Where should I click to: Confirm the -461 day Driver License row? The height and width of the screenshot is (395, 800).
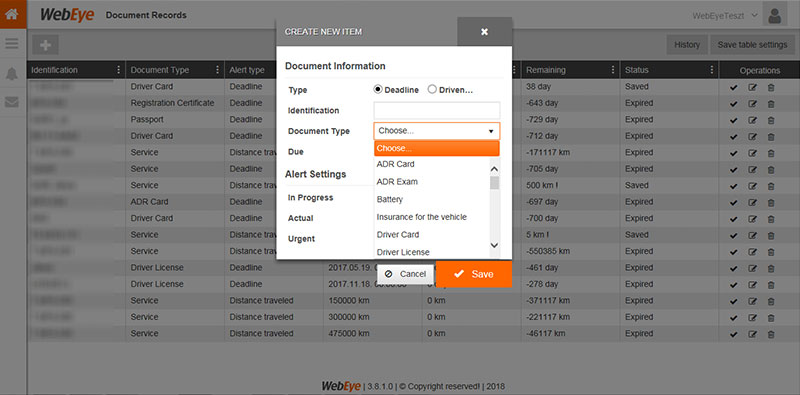[x=734, y=268]
